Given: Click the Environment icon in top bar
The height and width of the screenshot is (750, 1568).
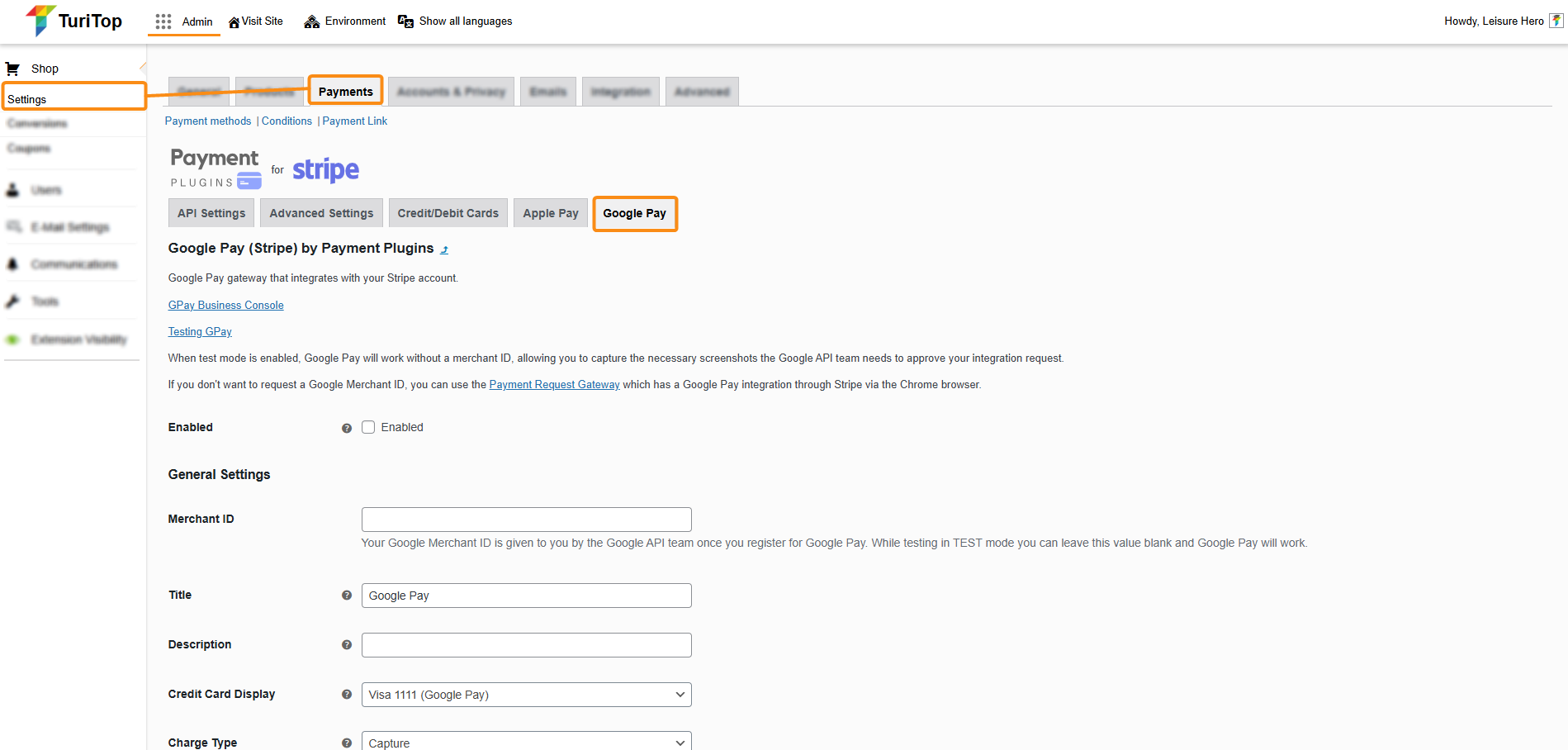Looking at the screenshot, I should [312, 21].
